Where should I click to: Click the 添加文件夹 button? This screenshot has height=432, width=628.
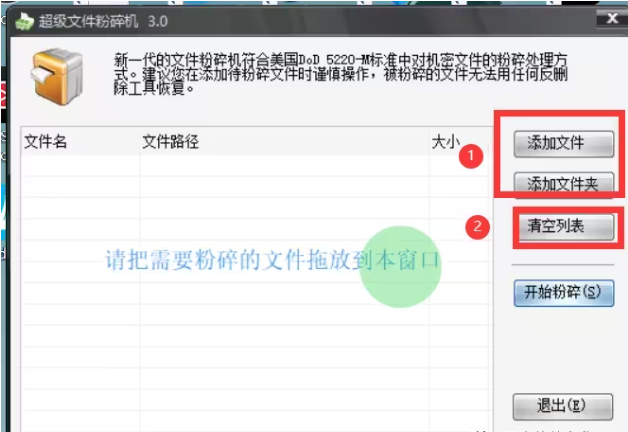pyautogui.click(x=564, y=185)
